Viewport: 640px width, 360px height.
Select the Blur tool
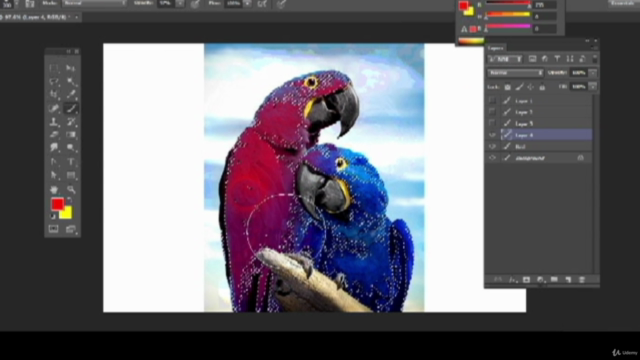click(53, 147)
